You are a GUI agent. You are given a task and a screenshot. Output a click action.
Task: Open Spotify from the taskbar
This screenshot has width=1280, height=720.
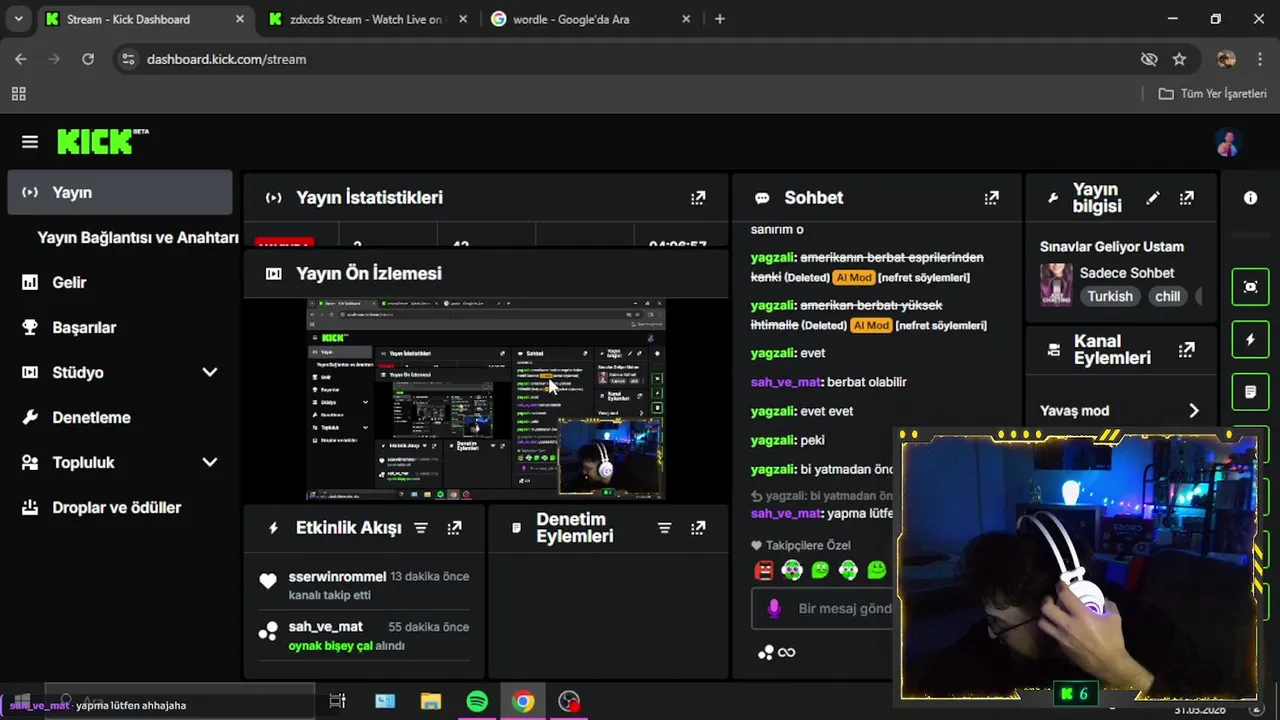point(477,702)
